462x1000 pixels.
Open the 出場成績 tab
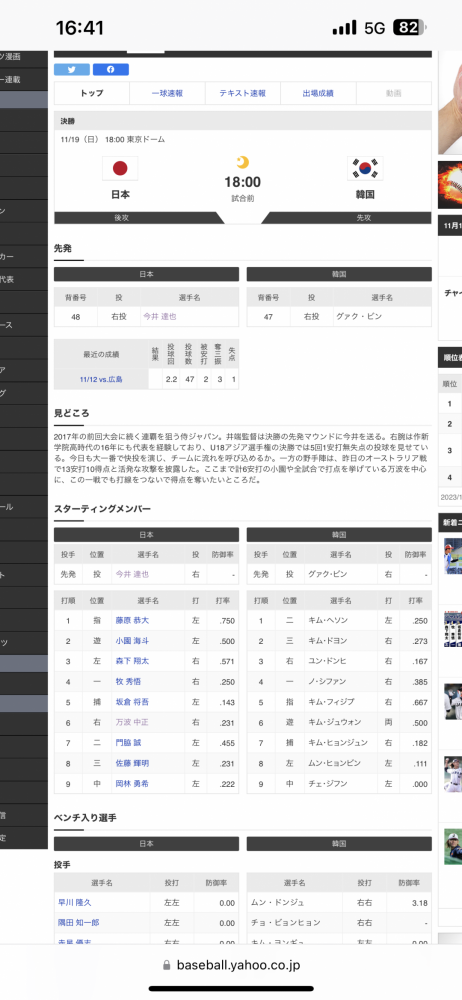pyautogui.click(x=318, y=93)
